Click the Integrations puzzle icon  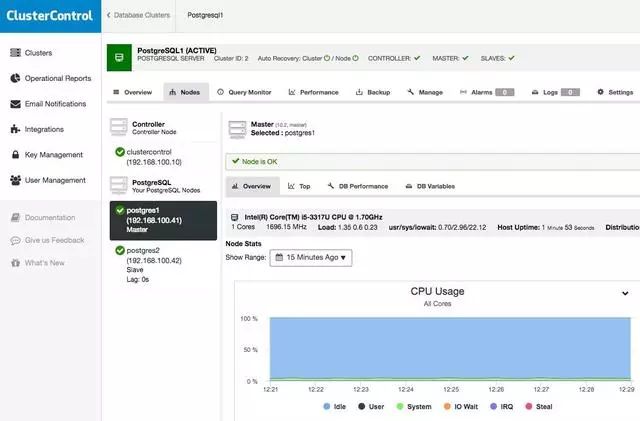[16, 129]
